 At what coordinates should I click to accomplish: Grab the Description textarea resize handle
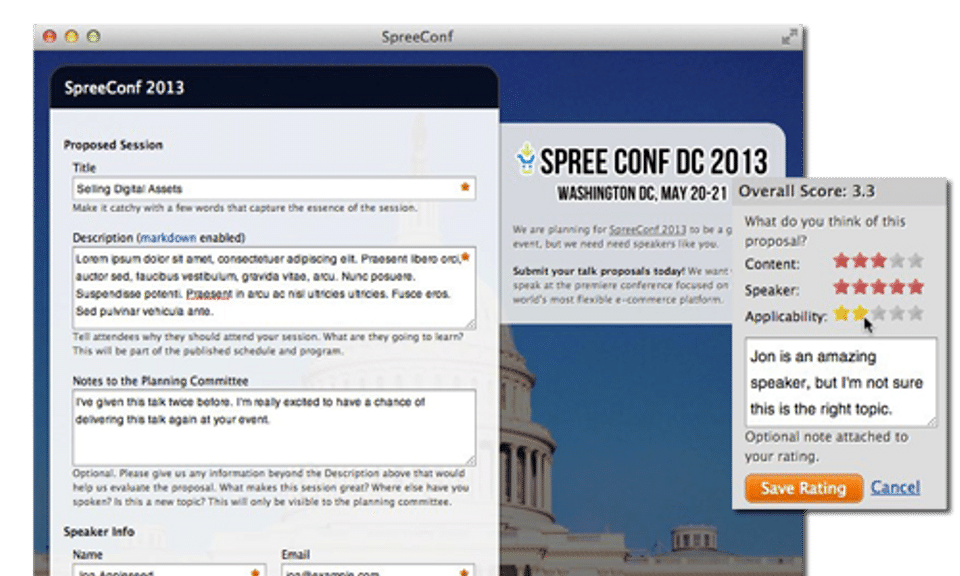[470, 323]
